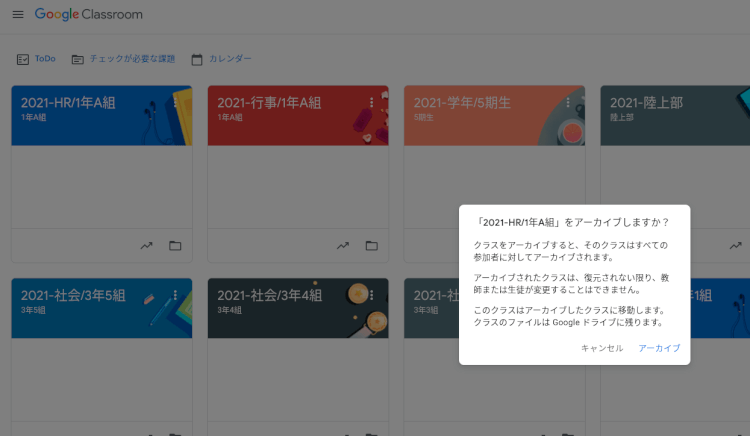Open class 2021-社会/3年5組 title
Viewport: 750px width, 436px height.
pyautogui.click(x=73, y=295)
